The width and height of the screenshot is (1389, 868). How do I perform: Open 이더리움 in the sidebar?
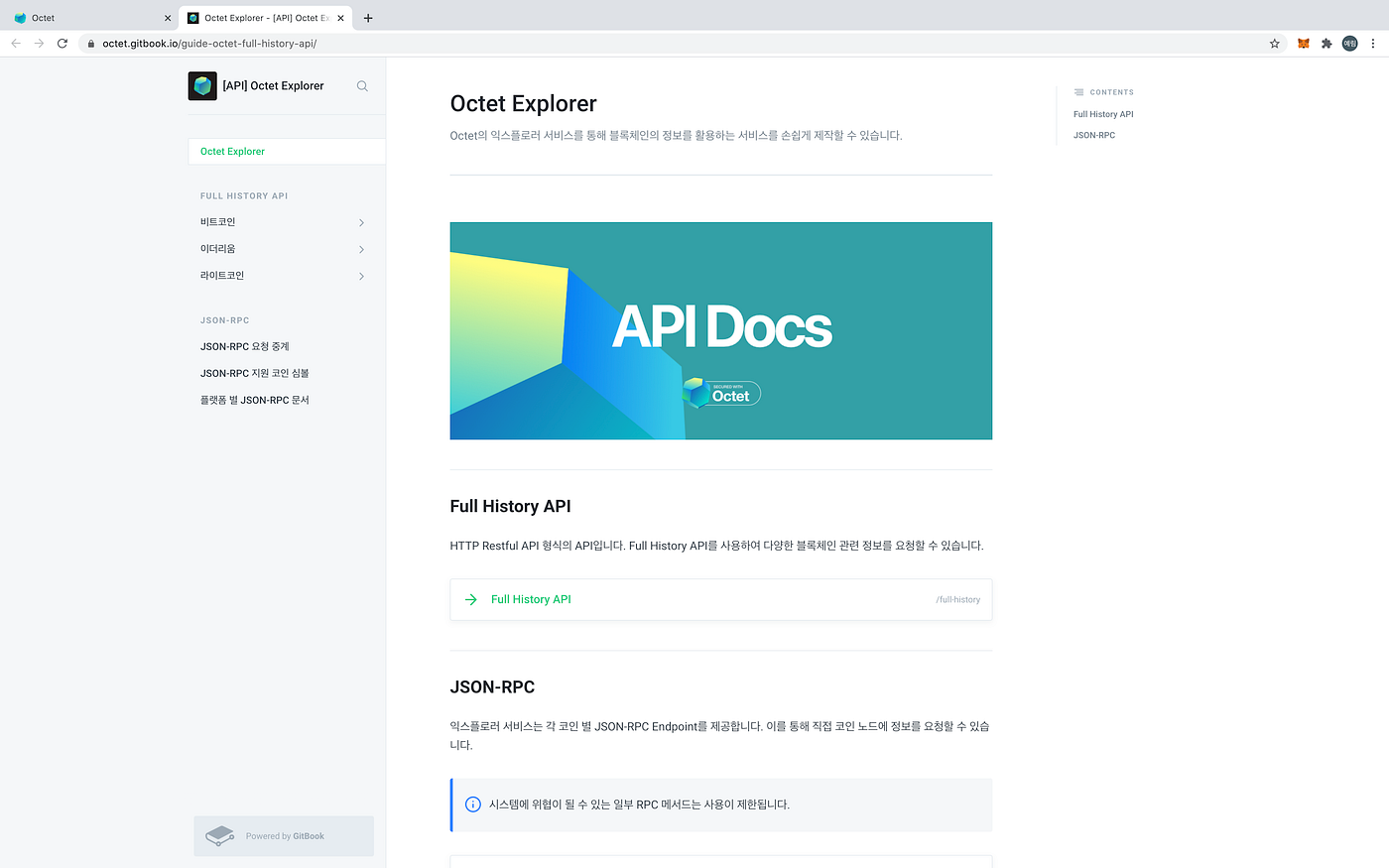click(x=218, y=249)
